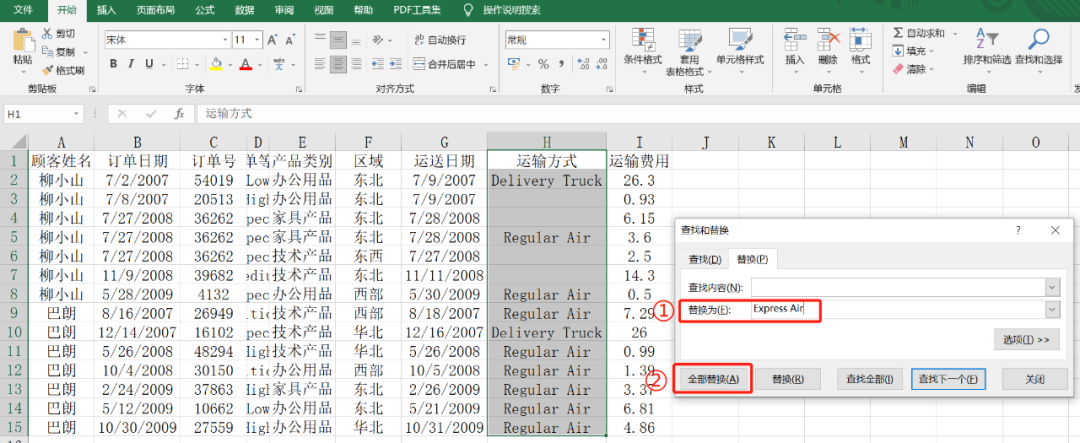Apply percent style (%)
Viewport: 1080px width, 443px height.
[543, 64]
